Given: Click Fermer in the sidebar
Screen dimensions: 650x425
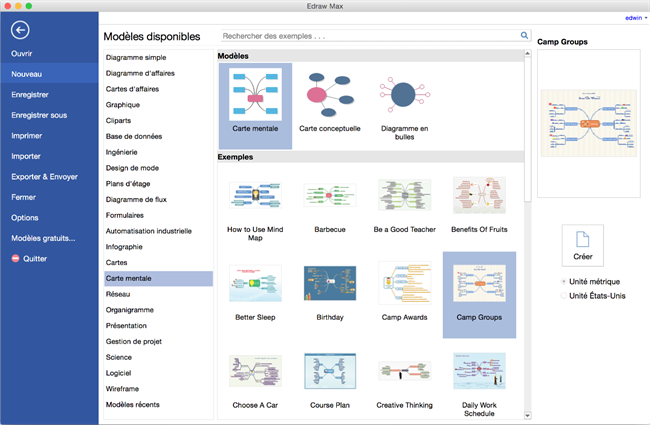Looking at the screenshot, I should tap(23, 197).
